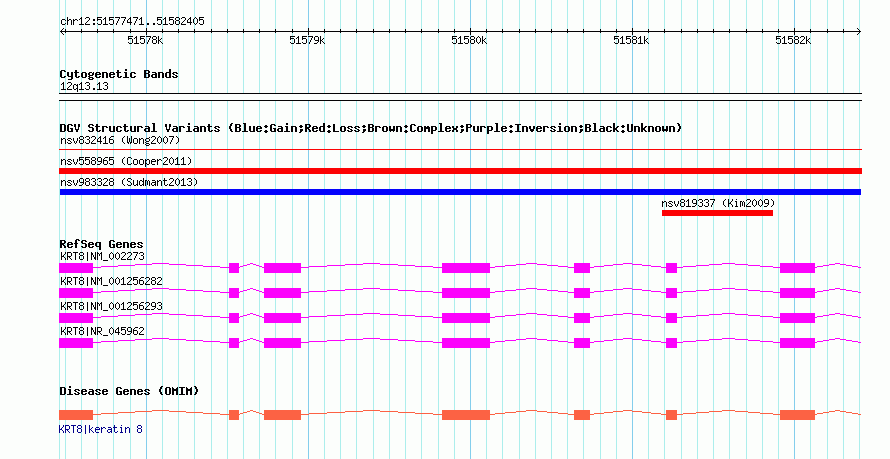Viewport: 890px width, 459px height.
Task: Click the widest exon of NM_001256282 near 51580k
Action: pyautogui.click(x=466, y=293)
